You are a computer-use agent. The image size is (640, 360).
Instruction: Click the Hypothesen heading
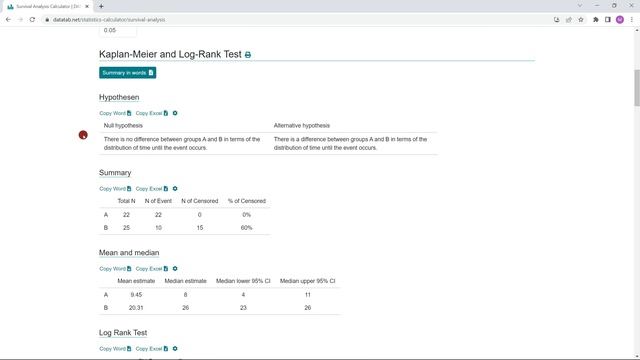pos(119,97)
